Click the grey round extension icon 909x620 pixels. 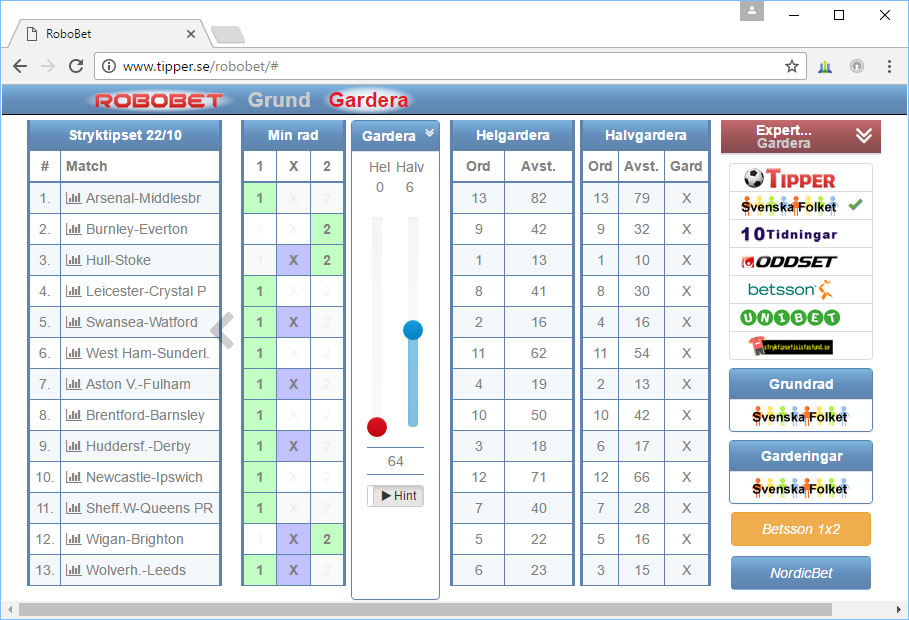(x=857, y=66)
